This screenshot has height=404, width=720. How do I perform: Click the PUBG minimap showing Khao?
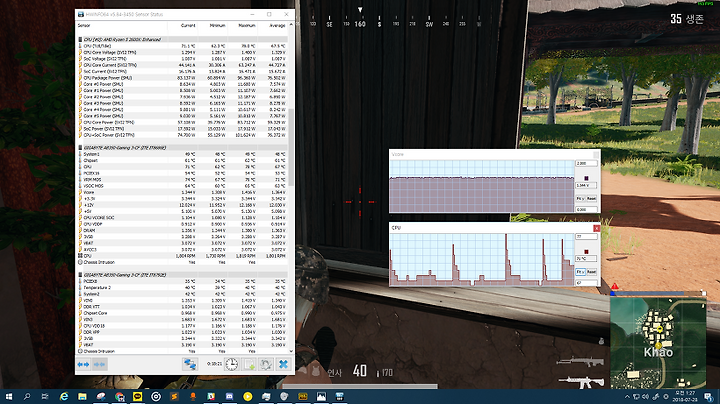coord(658,342)
